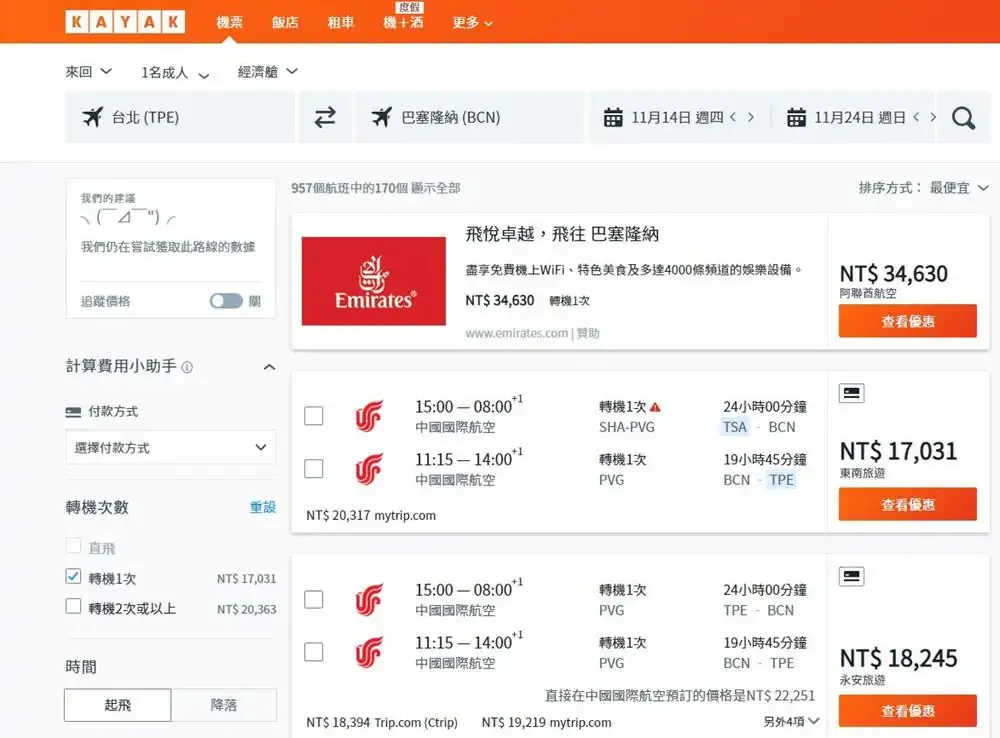Image resolution: width=1000 pixels, height=738 pixels.
Task: Click 查看優惠 for Emirates NT$ 34,630
Action: click(x=908, y=321)
